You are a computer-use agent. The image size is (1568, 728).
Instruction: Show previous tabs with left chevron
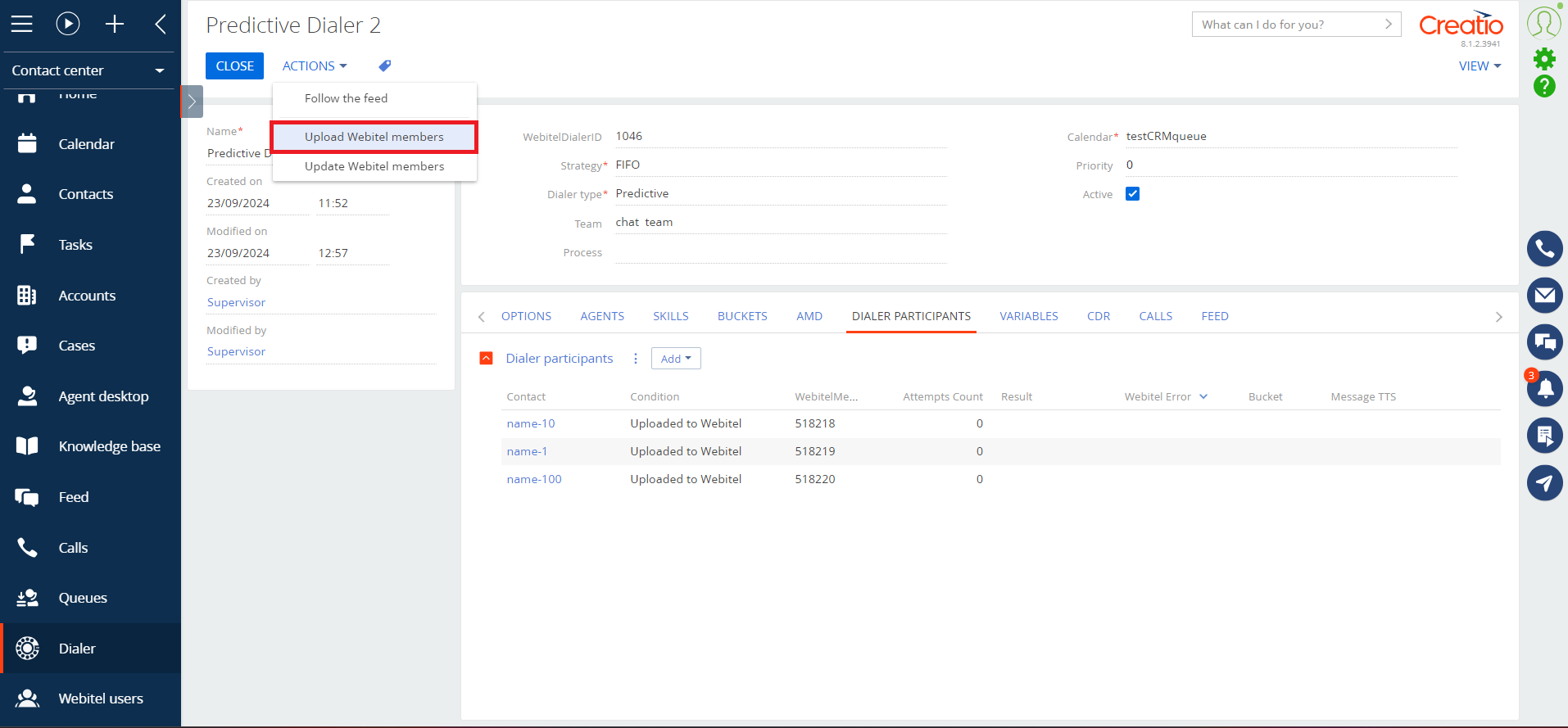click(482, 317)
